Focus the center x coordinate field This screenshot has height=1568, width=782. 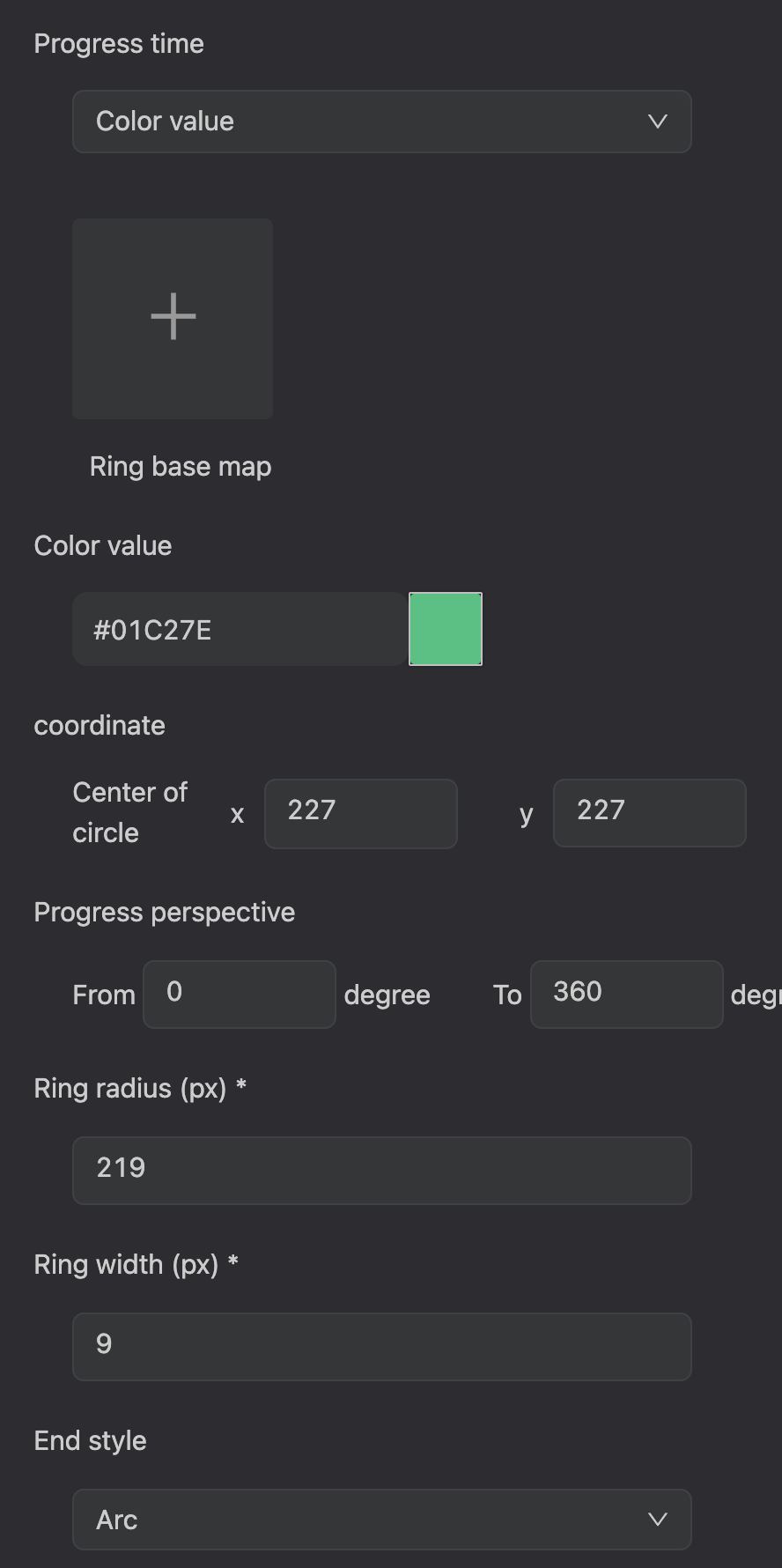tap(360, 814)
